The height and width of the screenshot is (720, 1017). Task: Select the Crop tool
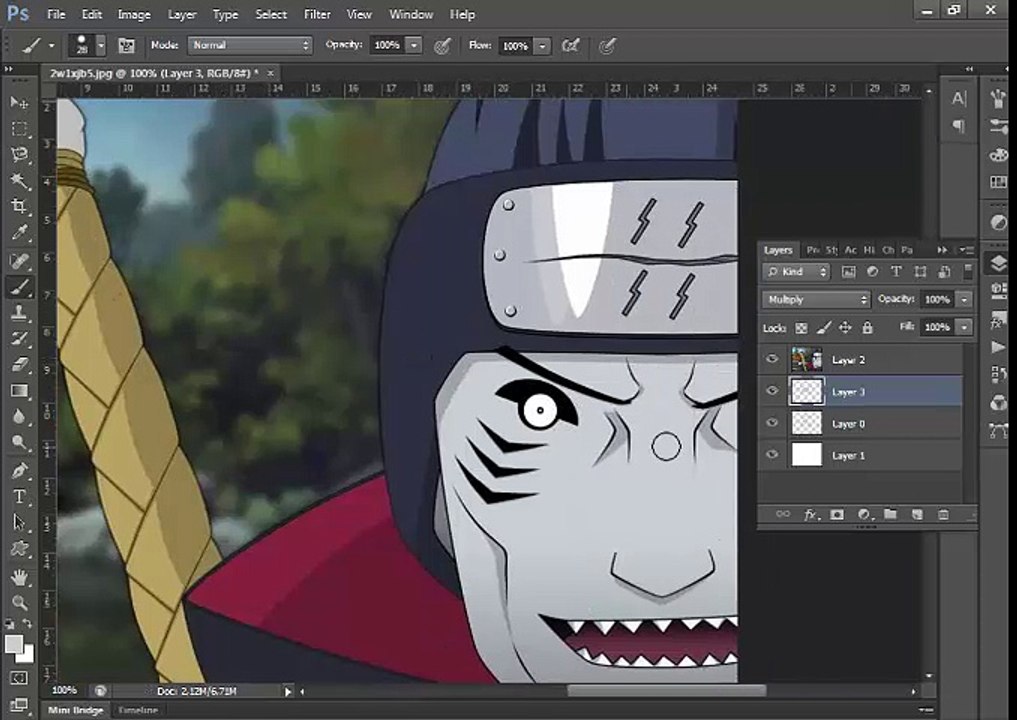(x=19, y=206)
